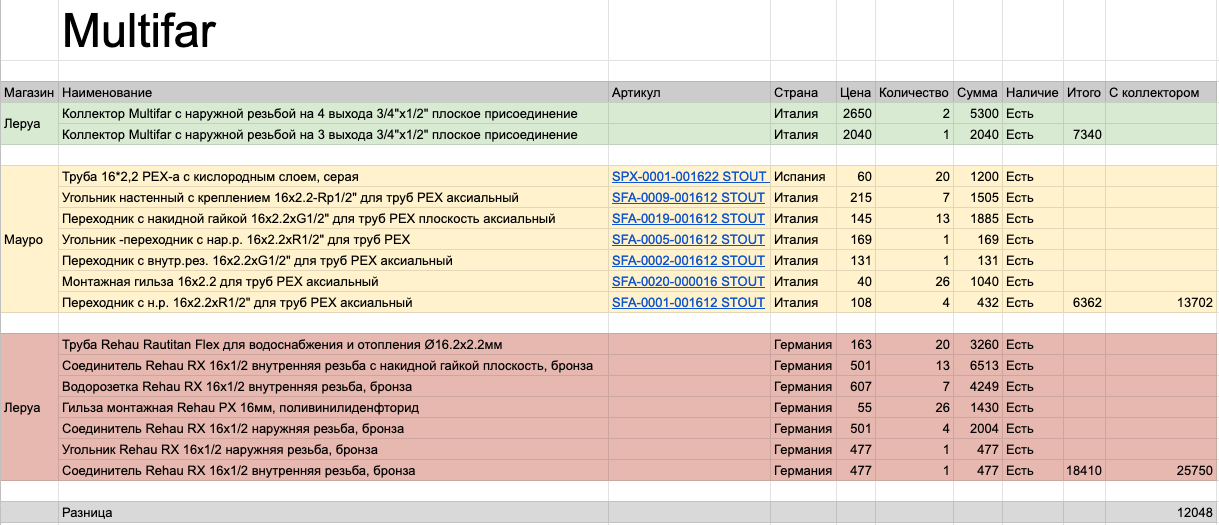This screenshot has width=1219, height=525.
Task: Select Угольник настенный с креплением cell
Action: click(x=334, y=198)
